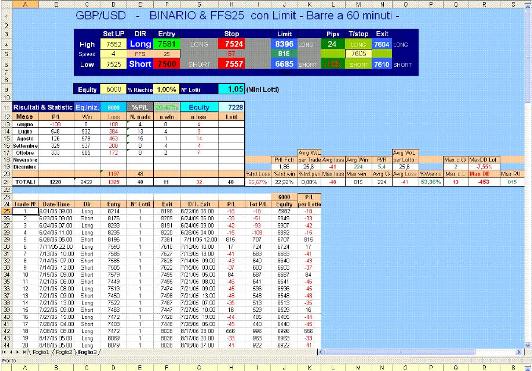The height and width of the screenshot is (371, 532).
Task: Select the Foglio3 sheet tab
Action: (x=87, y=352)
